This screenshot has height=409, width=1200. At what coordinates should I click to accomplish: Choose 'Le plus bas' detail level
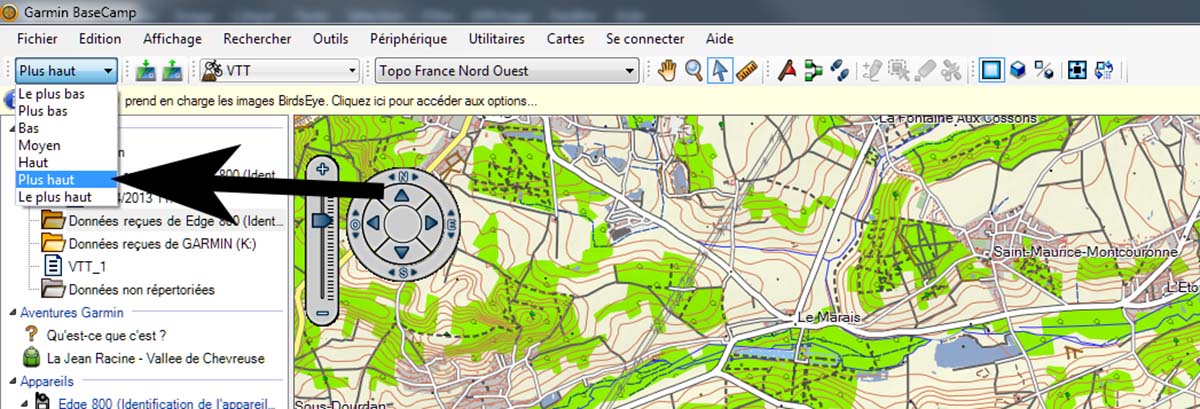point(66,95)
